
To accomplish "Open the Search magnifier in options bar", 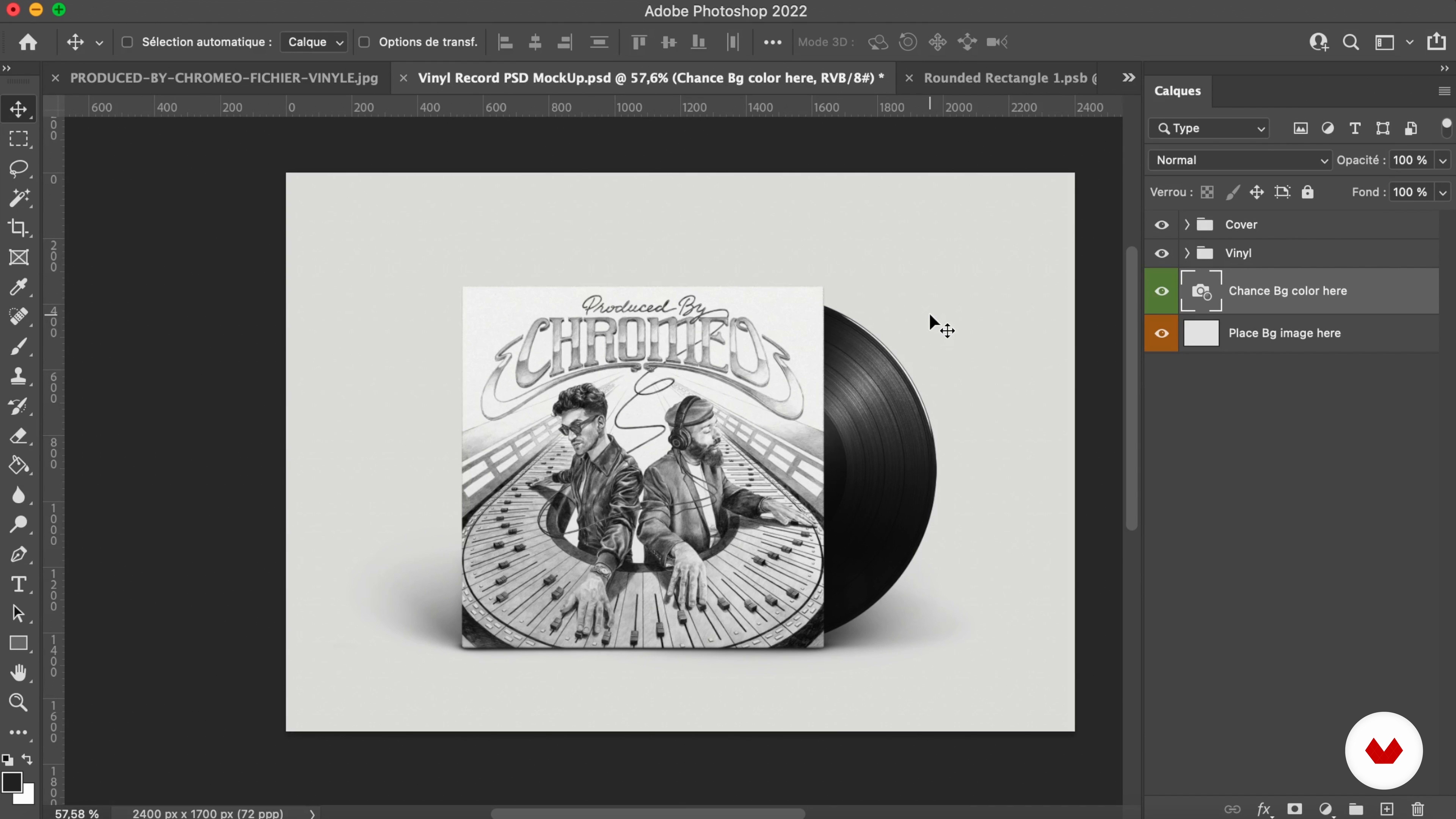I will click(x=1351, y=42).
